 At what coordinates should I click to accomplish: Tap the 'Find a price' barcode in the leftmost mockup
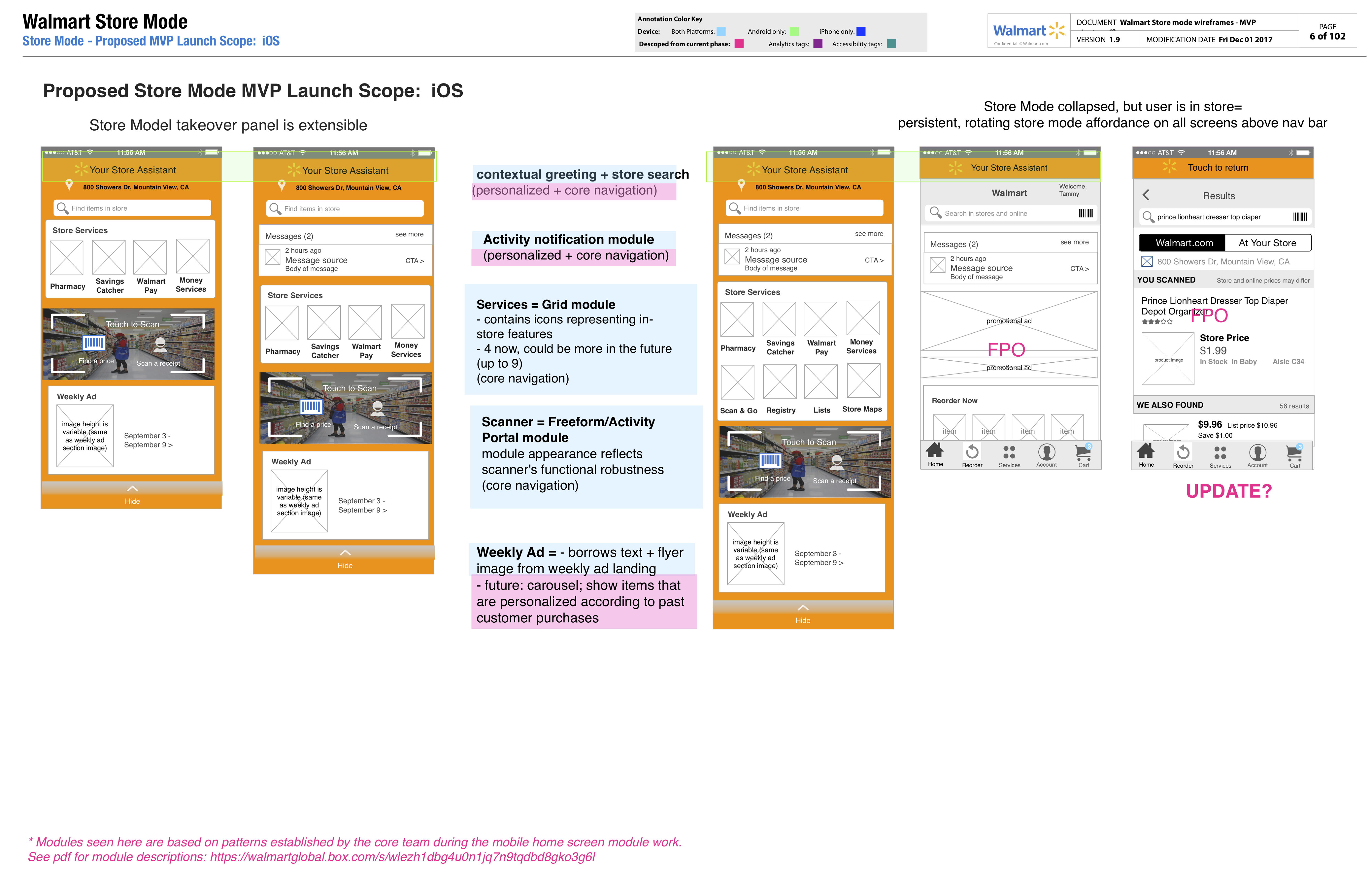click(x=94, y=344)
